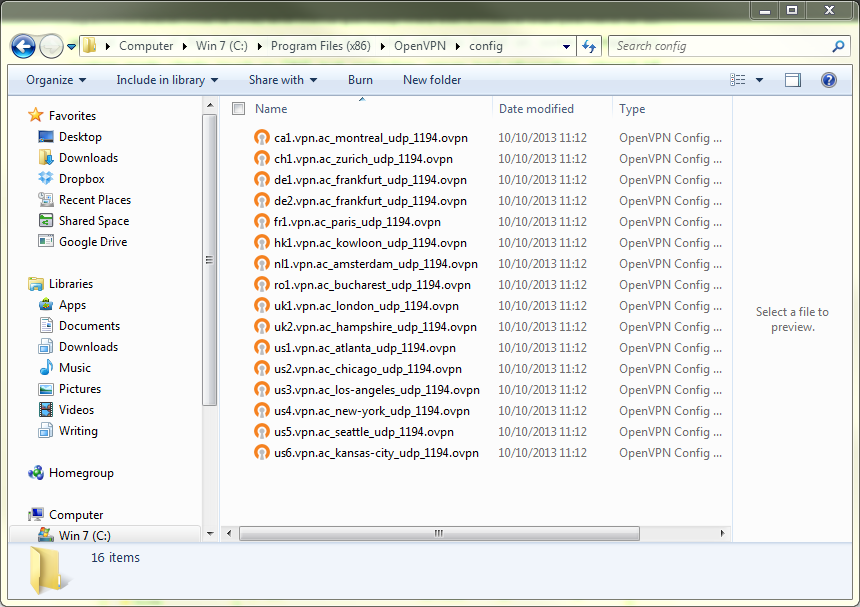
Task: Click the hk1 kowloon OpenVPN file icon
Action: tap(262, 242)
